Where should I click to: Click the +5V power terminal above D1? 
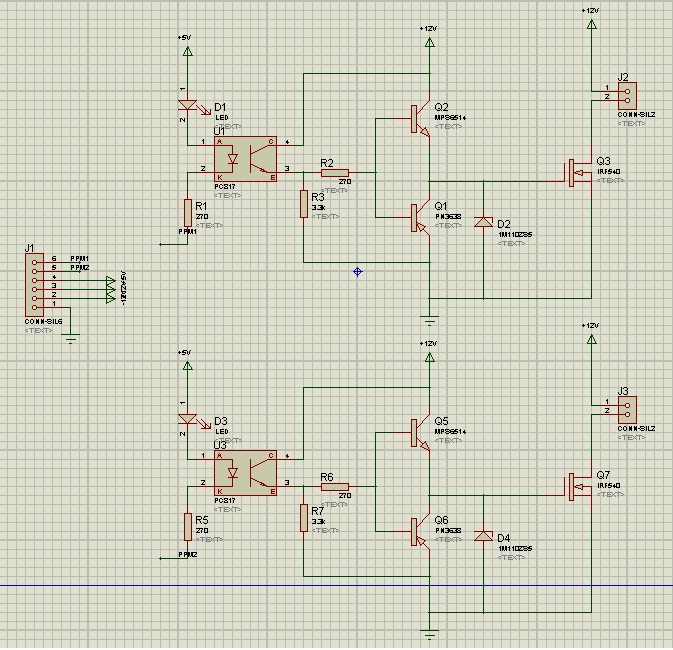coord(188,51)
